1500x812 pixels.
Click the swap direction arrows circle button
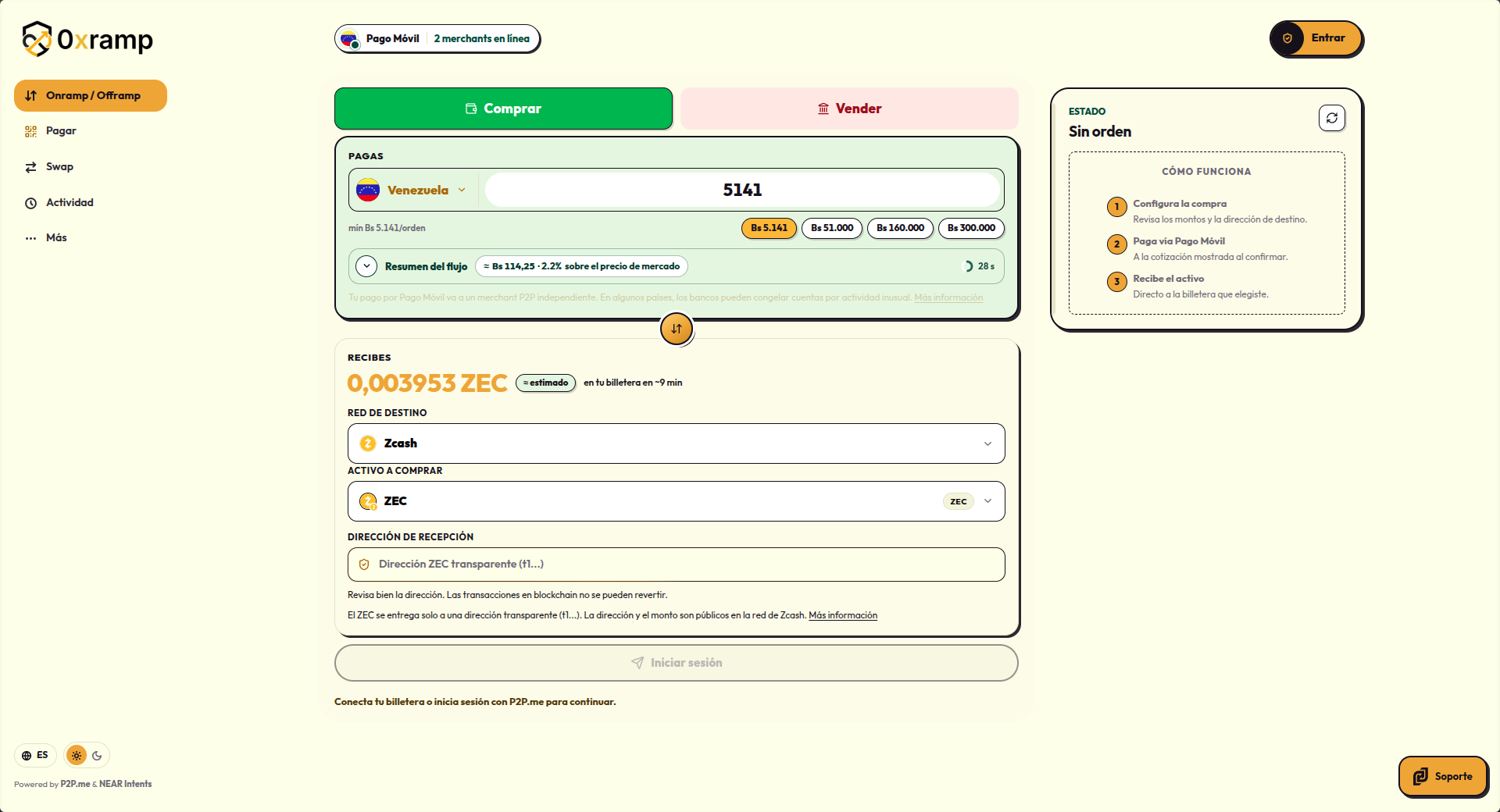677,329
